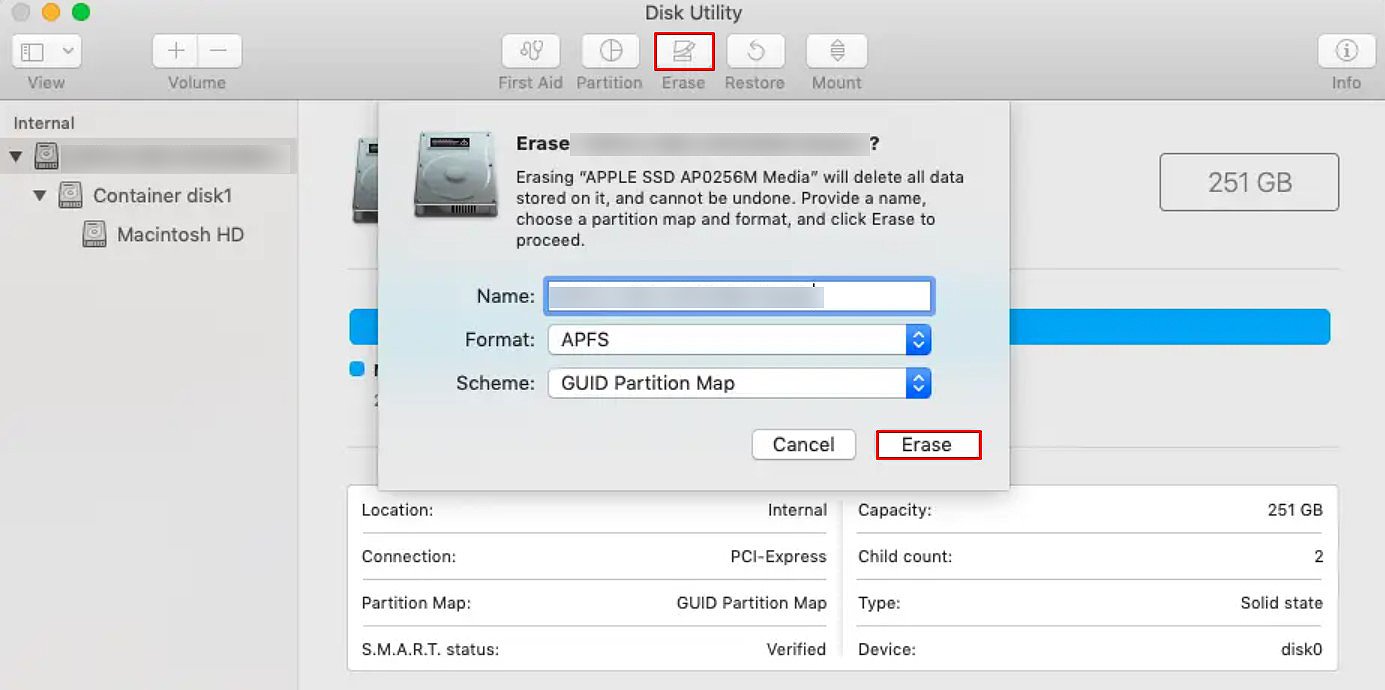Collapse the top-level internal disk
This screenshot has height=690, width=1385.
point(16,157)
